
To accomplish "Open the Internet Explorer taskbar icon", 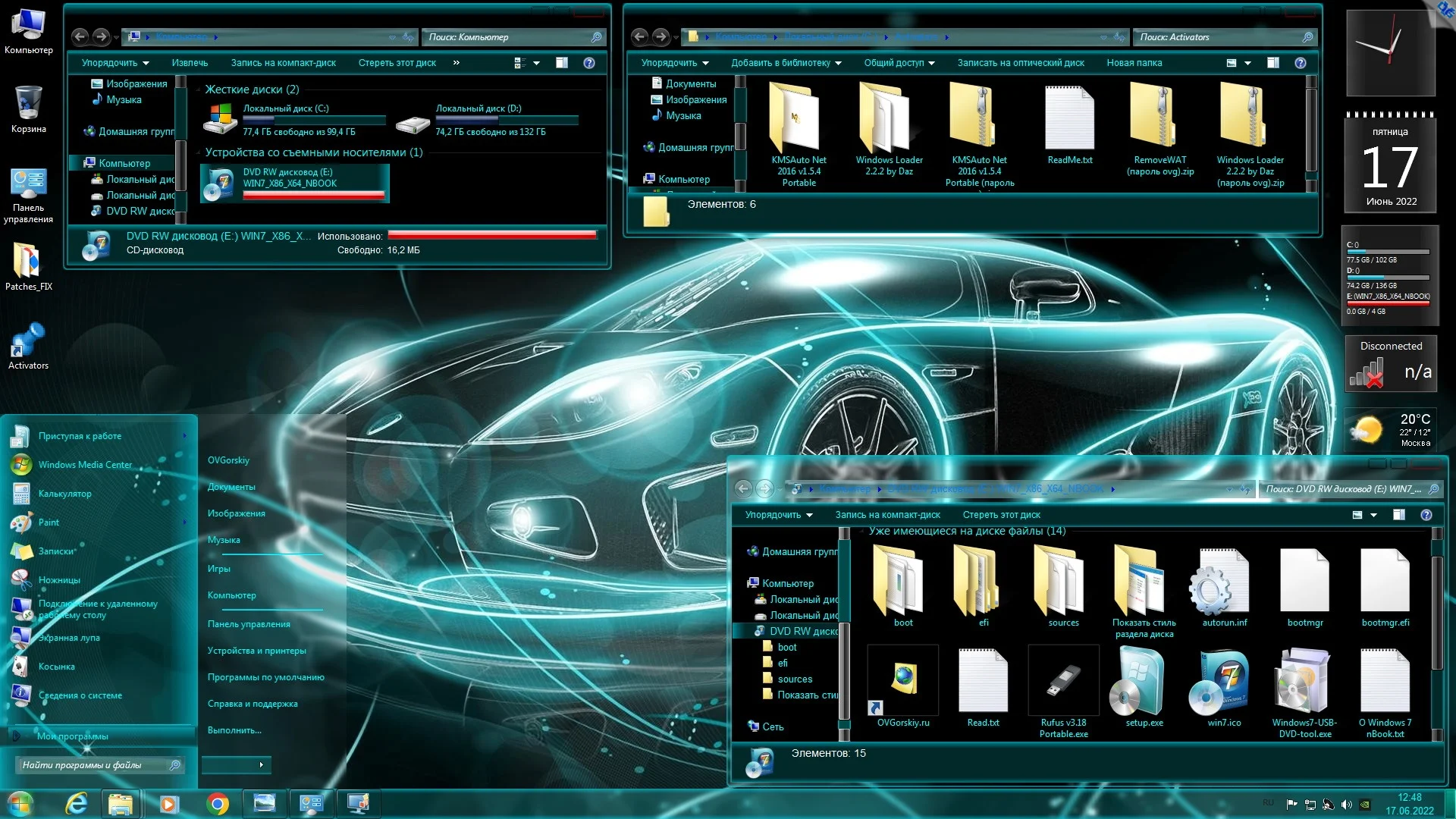I will coord(77,804).
